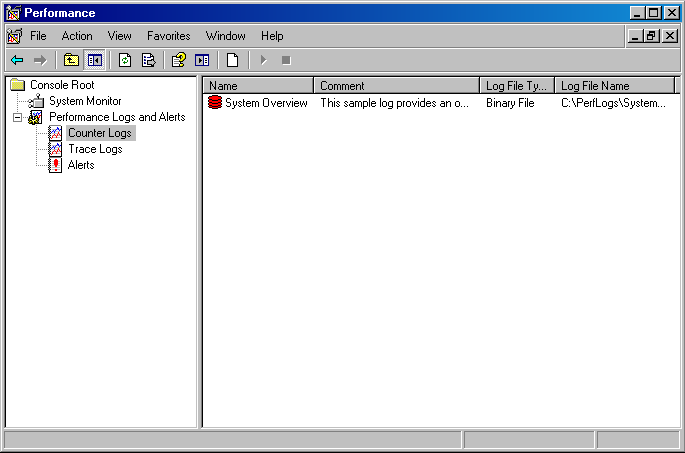Open the Help menu

[272, 36]
